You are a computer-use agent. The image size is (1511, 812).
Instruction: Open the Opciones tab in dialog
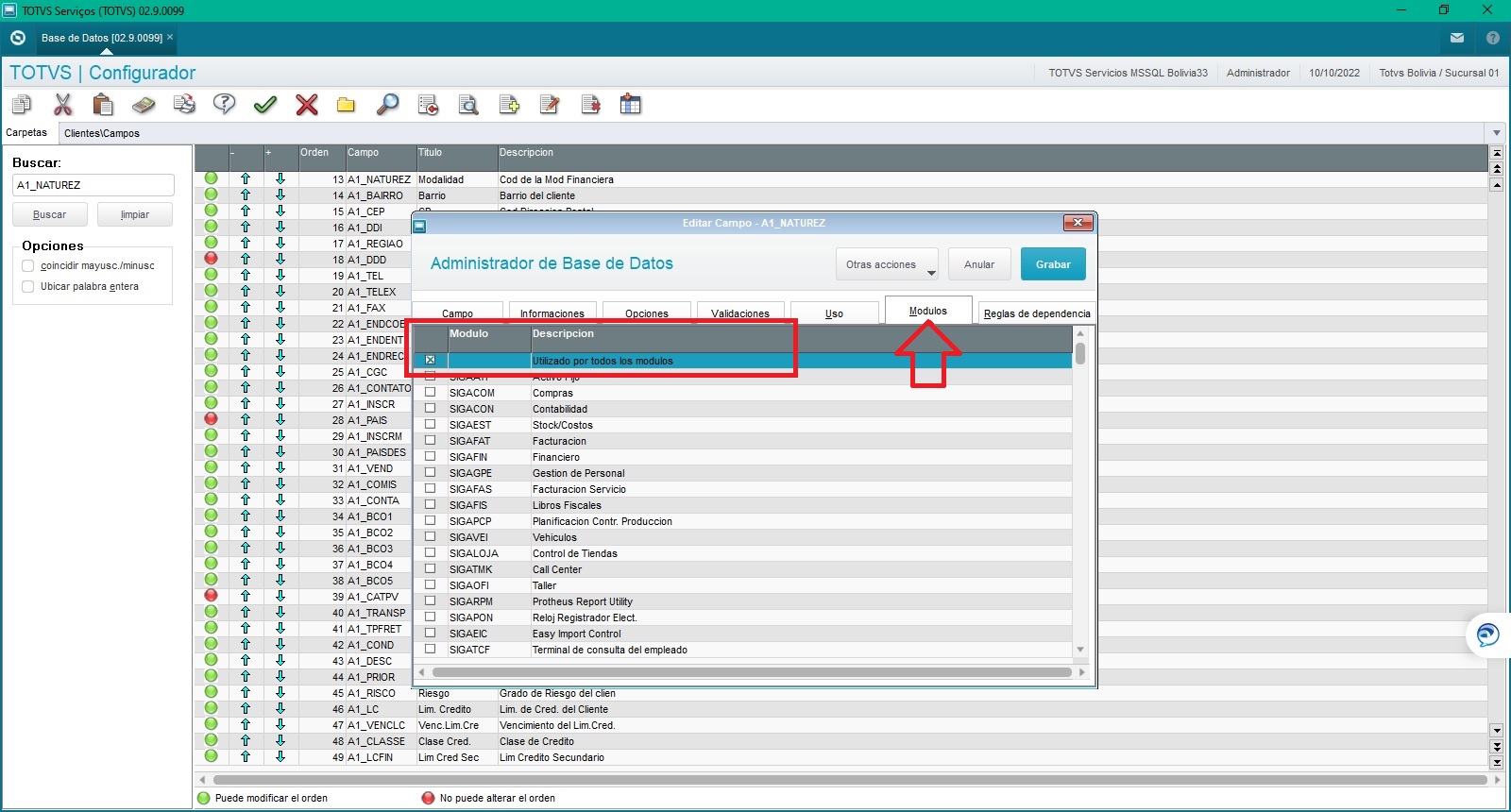(x=647, y=313)
